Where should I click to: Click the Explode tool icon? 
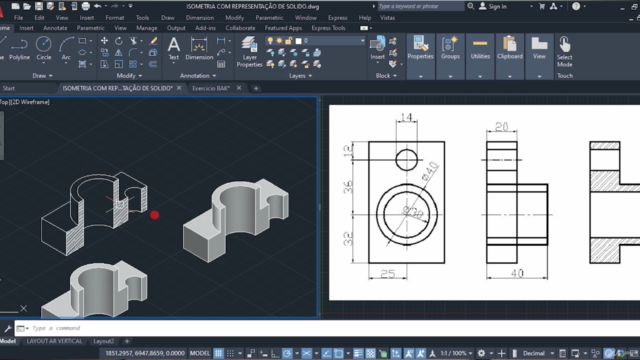click(x=153, y=53)
